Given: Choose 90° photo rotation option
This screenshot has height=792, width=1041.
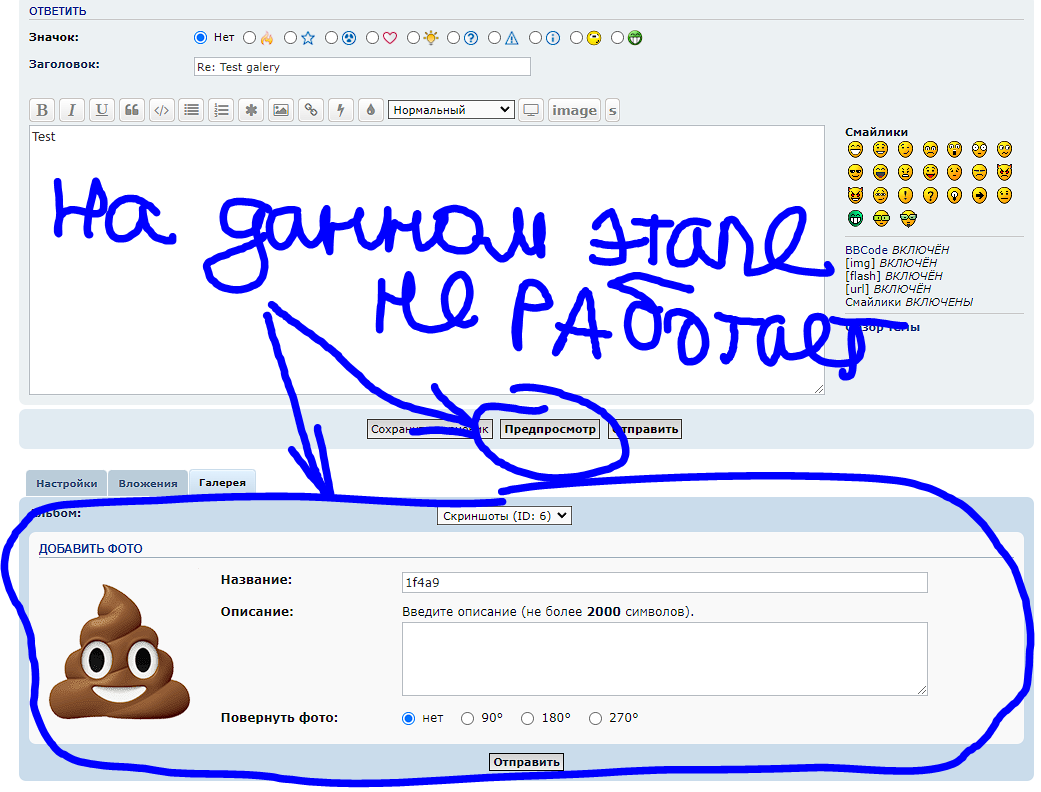Looking at the screenshot, I should point(467,718).
